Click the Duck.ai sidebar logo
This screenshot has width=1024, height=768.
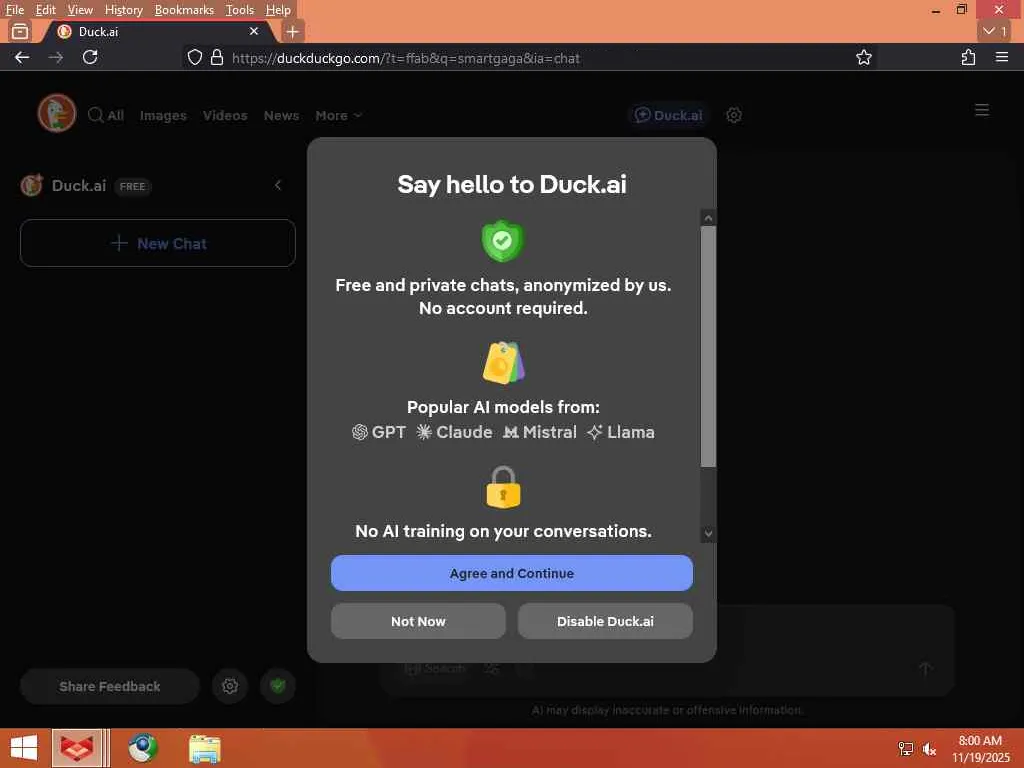pyautogui.click(x=31, y=185)
